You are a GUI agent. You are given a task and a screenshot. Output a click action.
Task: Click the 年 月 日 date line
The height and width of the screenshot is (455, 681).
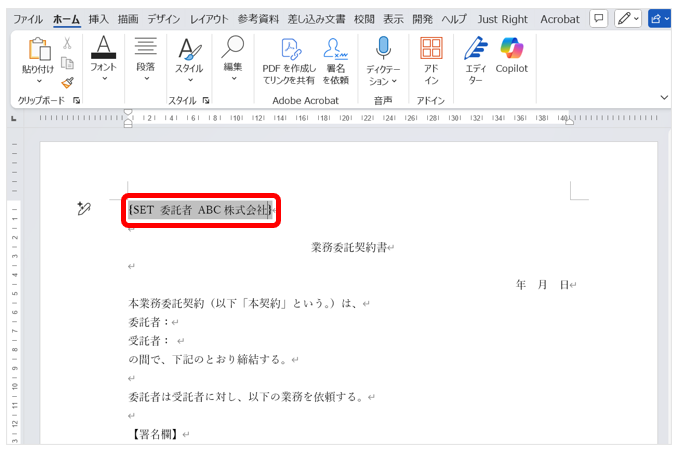(x=542, y=285)
